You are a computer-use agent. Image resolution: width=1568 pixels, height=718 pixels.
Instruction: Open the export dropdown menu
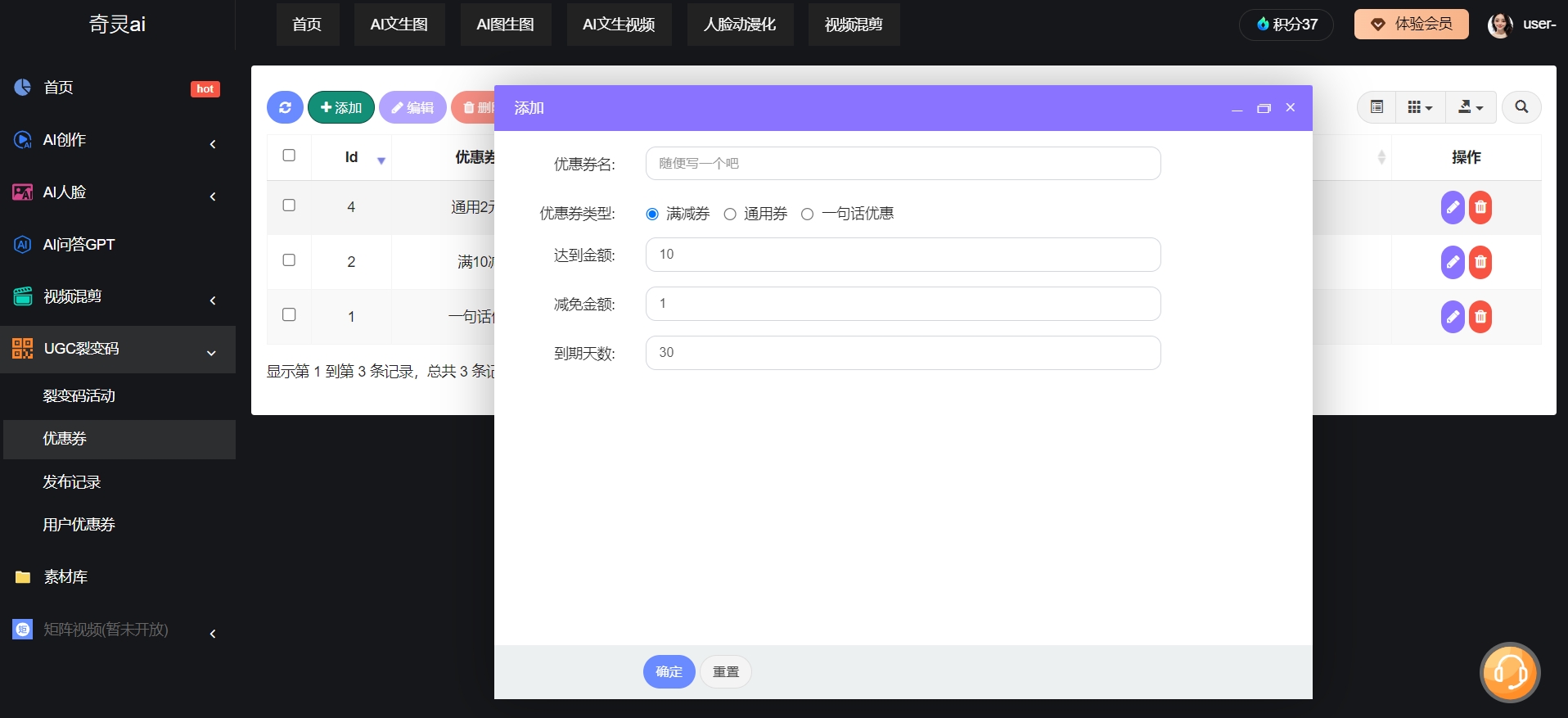point(1470,106)
